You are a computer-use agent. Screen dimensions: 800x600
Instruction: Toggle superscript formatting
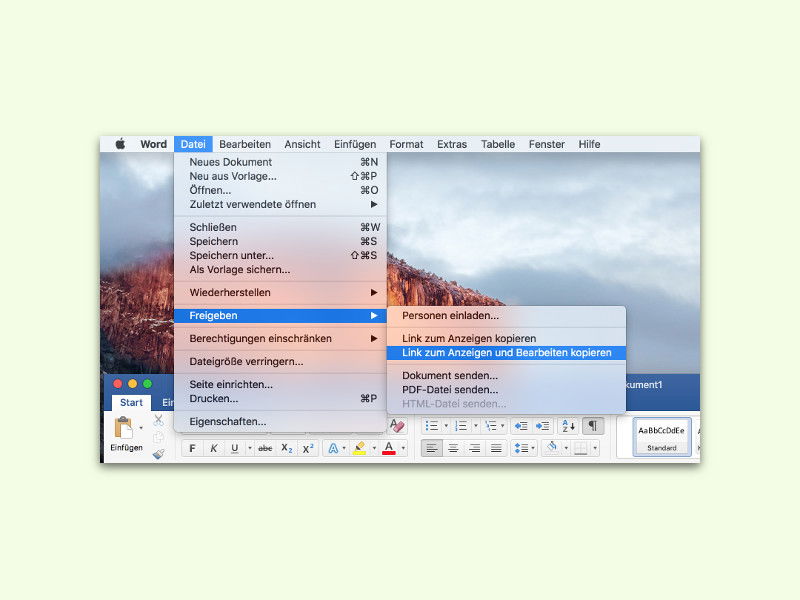pos(308,448)
